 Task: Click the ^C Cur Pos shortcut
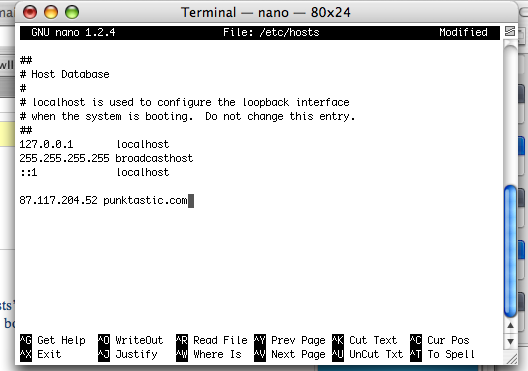click(440, 340)
